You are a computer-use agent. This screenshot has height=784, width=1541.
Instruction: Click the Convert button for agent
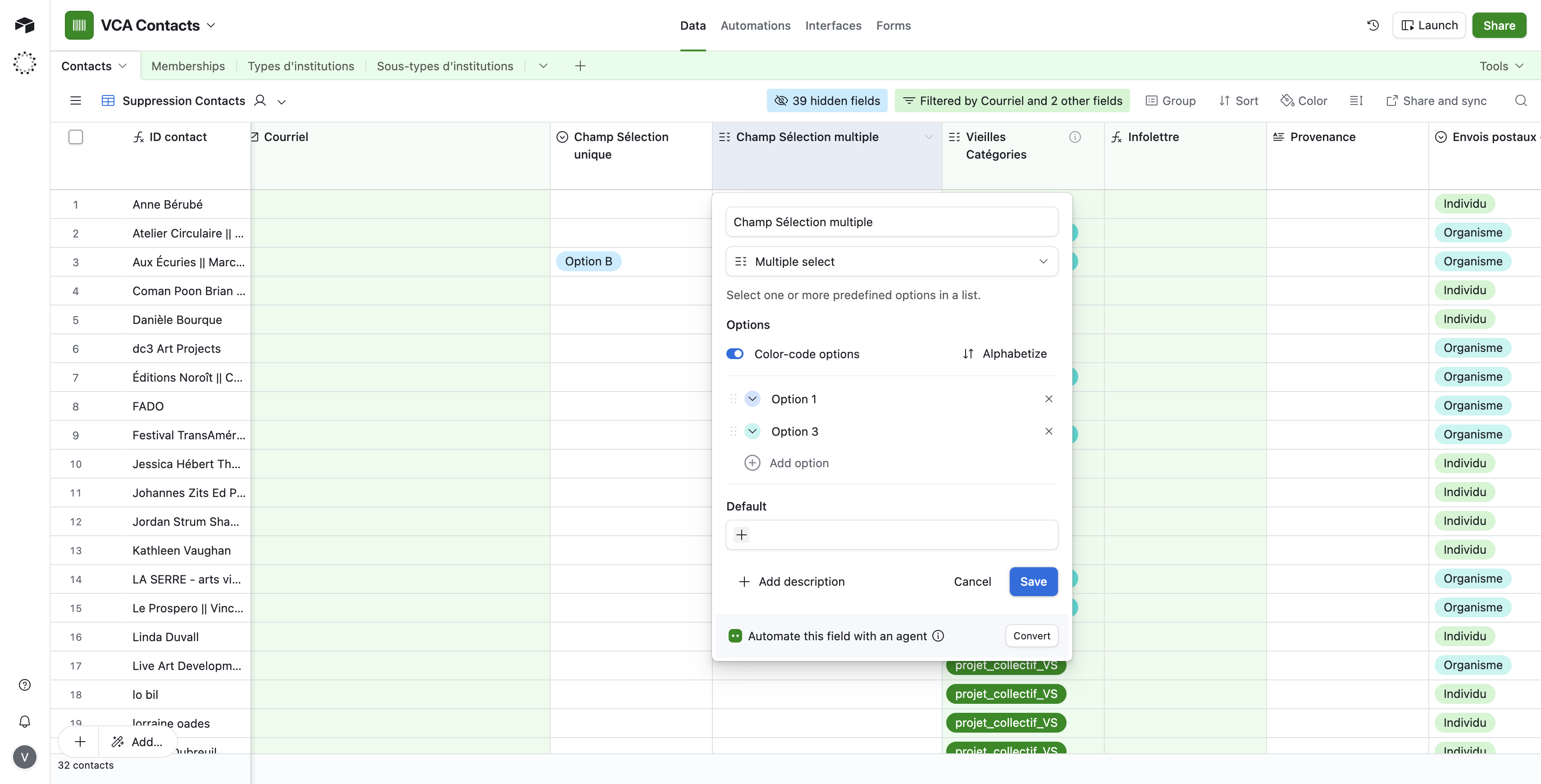[x=1031, y=636]
